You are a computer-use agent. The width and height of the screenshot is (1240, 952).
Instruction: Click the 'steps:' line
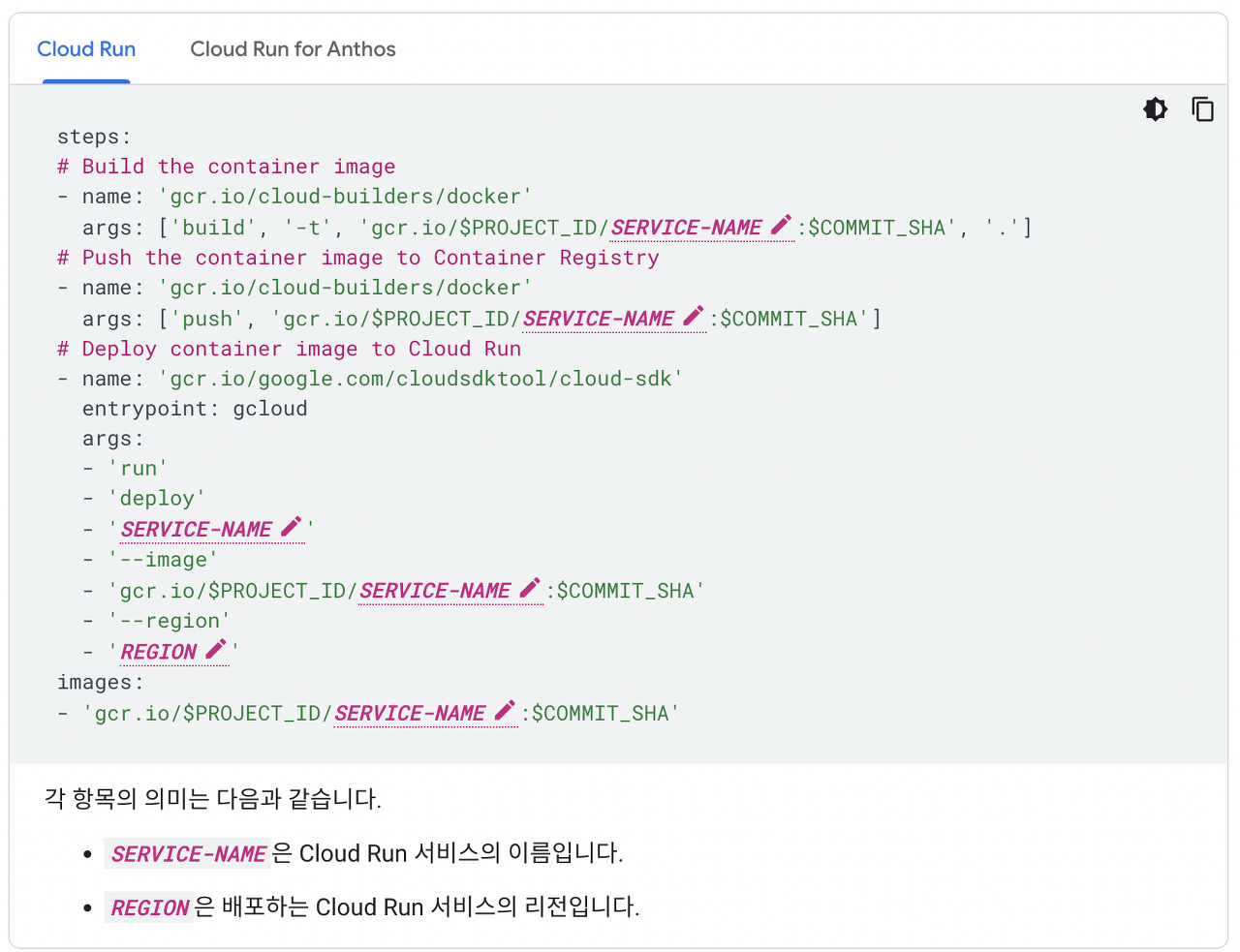tap(94, 137)
